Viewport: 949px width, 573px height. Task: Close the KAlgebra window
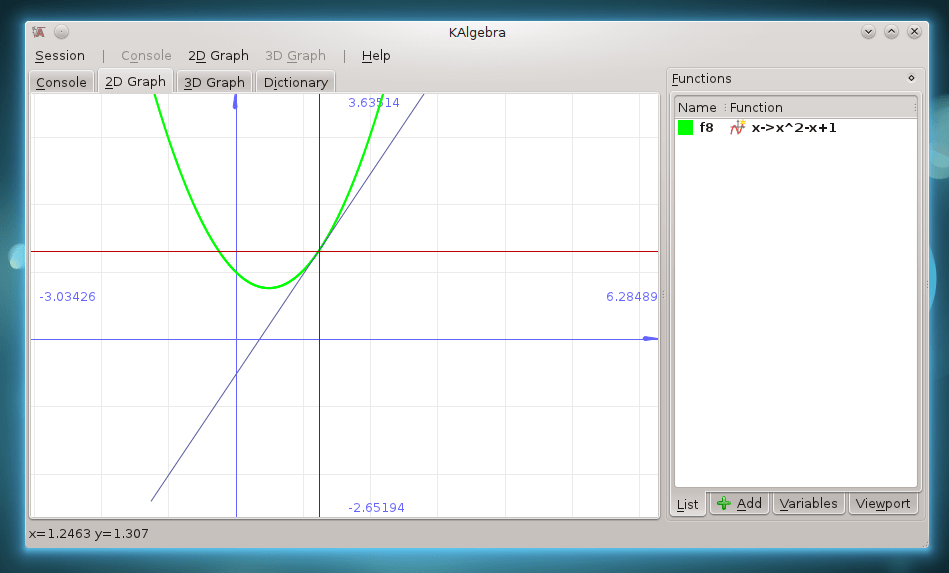(x=914, y=32)
